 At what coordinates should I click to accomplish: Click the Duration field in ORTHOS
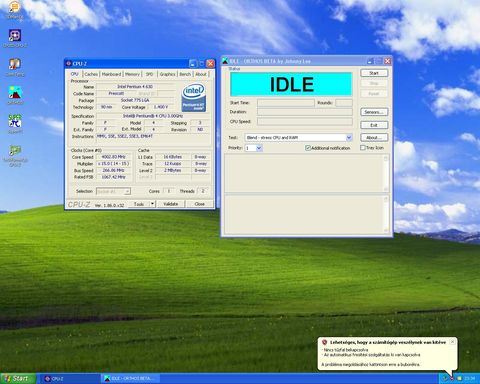[x=304, y=112]
